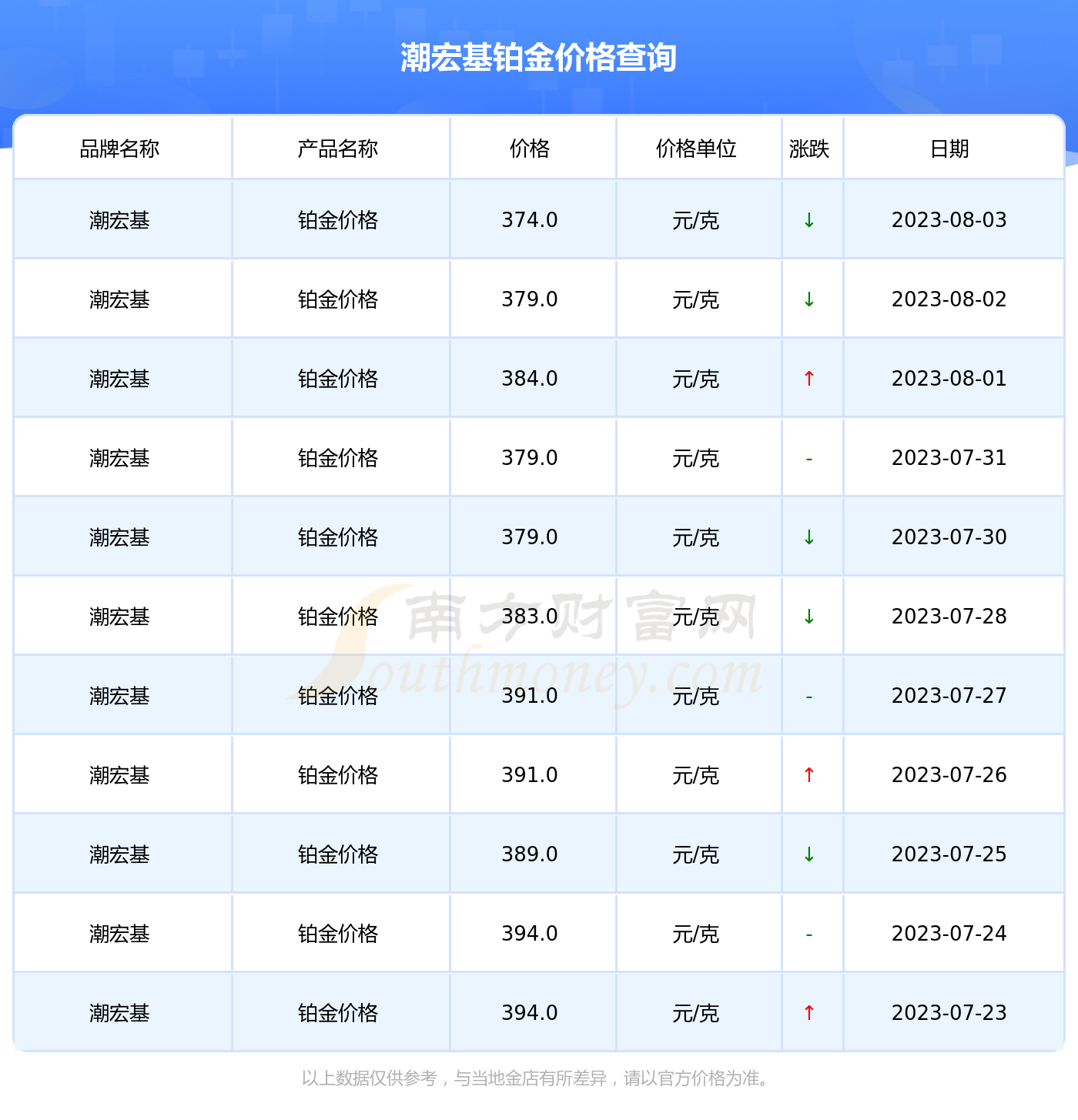
Task: Click 铂金价格 in the 2023-08-03 row
Action: tap(338, 221)
